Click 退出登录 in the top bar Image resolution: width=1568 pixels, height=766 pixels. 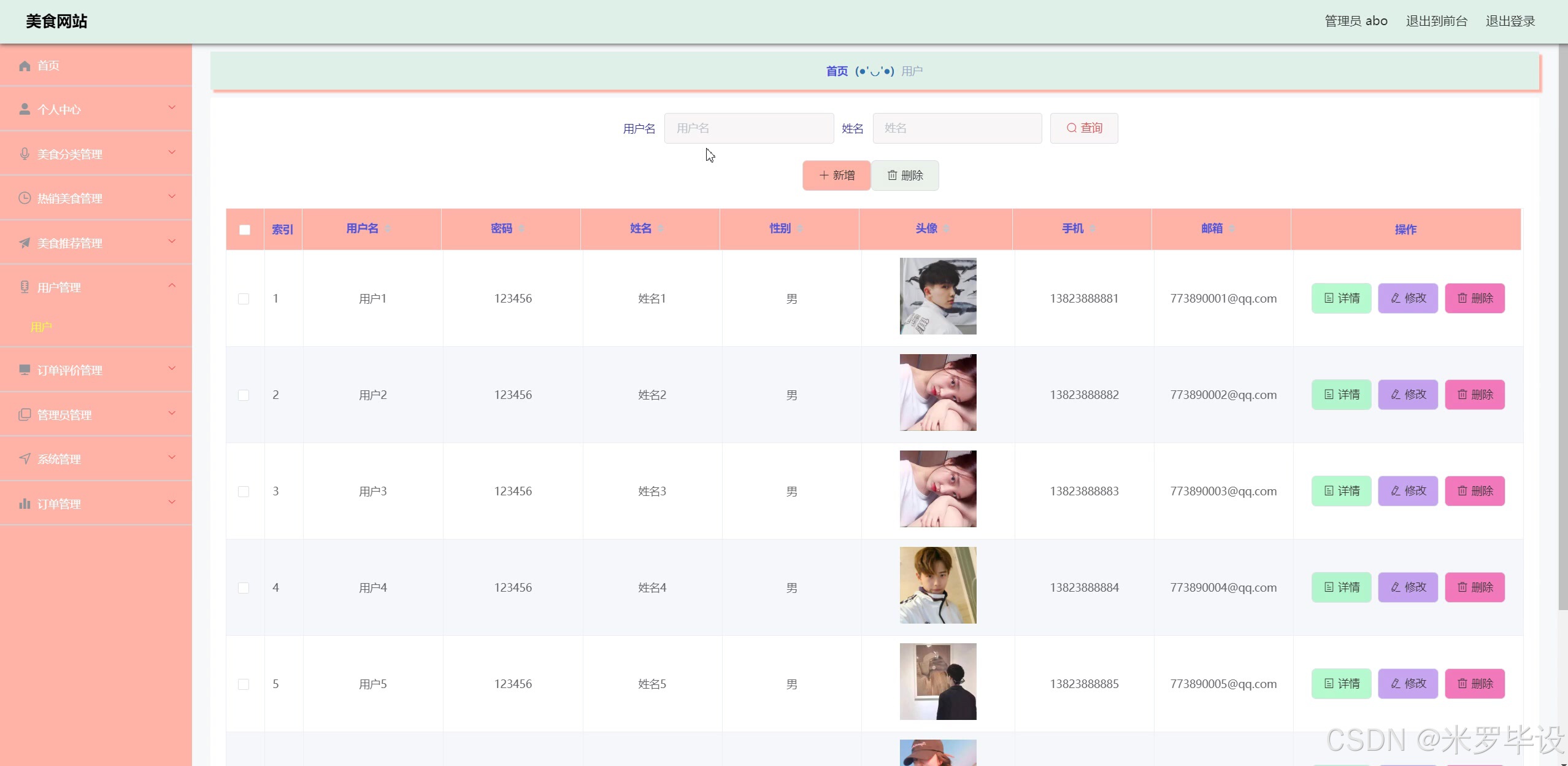[1510, 21]
